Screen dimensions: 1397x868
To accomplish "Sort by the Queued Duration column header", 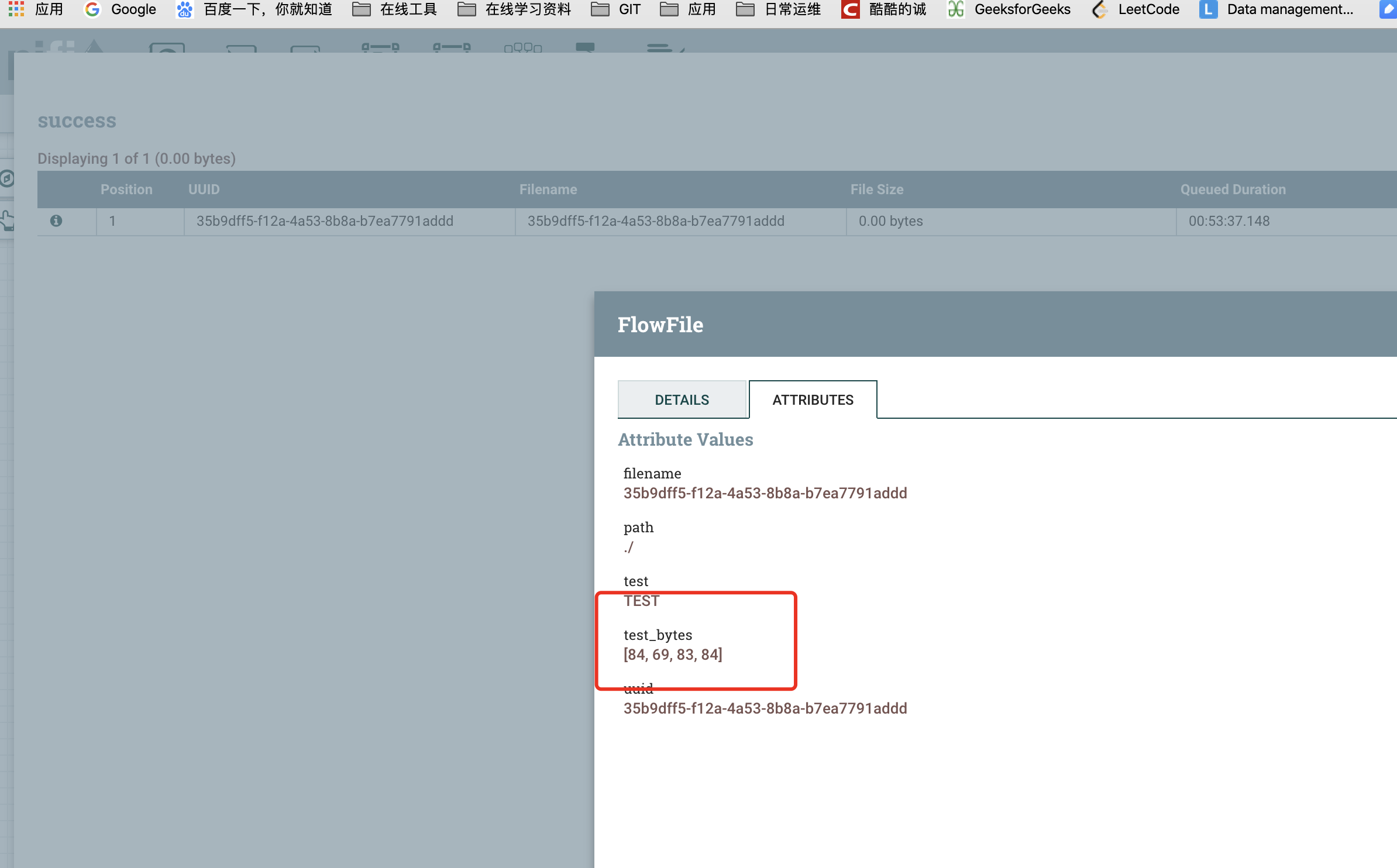I will 1233,190.
